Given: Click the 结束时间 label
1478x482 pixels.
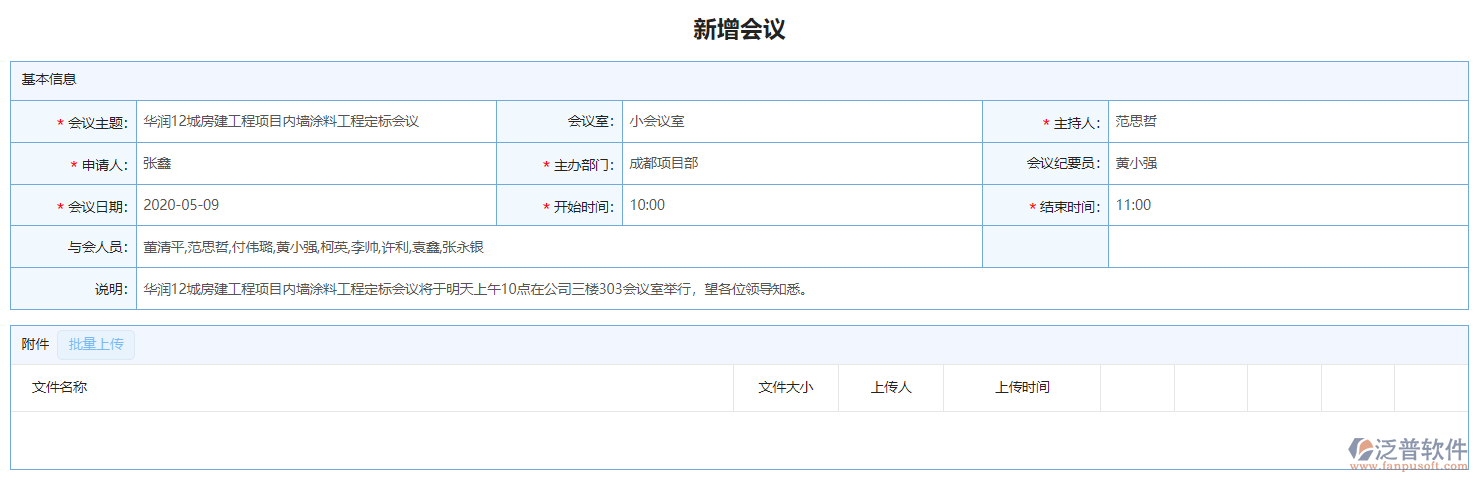Looking at the screenshot, I should point(1070,207).
